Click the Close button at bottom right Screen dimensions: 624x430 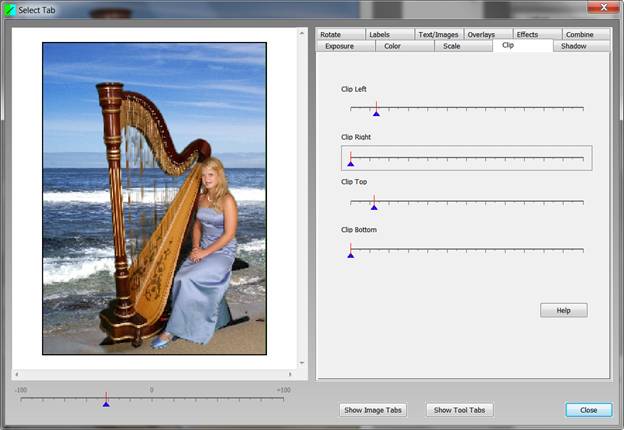point(588,410)
